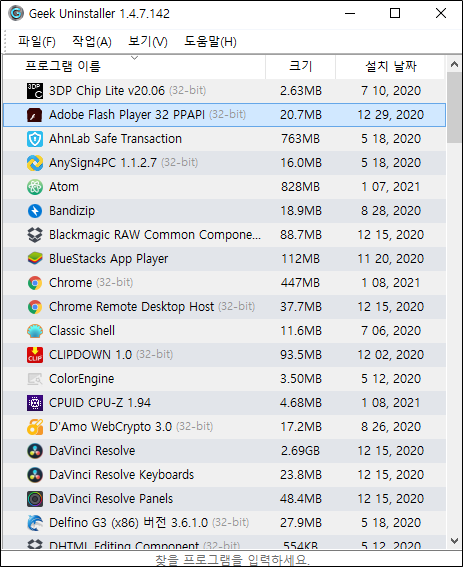Screen dimensions: 463x567
Task: Click the scrollbar up arrow
Action: tap(454, 64)
